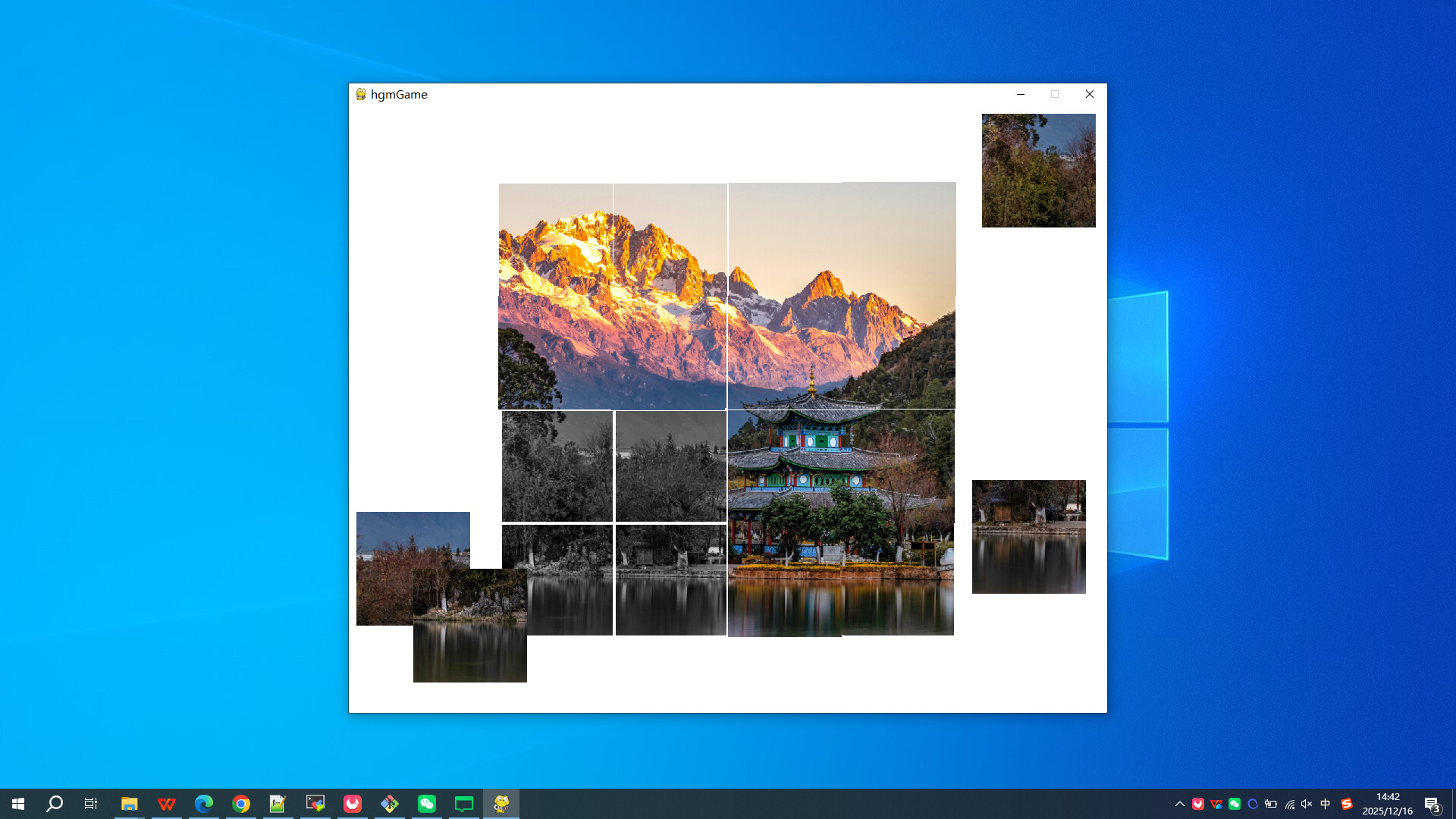Select the running hgmGame Python app
Viewport: 1456px width, 819px height.
click(x=503, y=803)
